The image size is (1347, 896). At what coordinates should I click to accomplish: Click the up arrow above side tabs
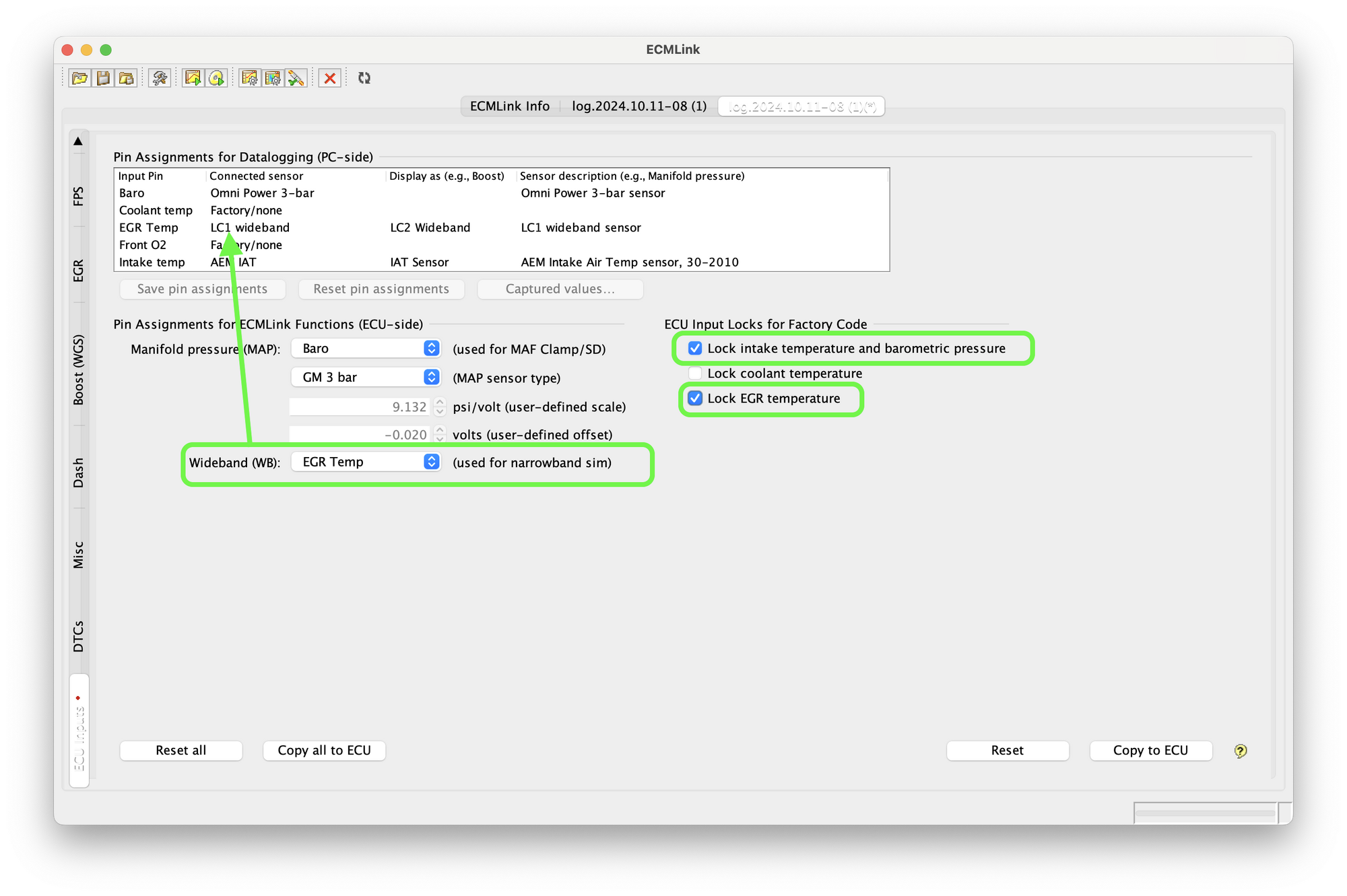pyautogui.click(x=78, y=141)
